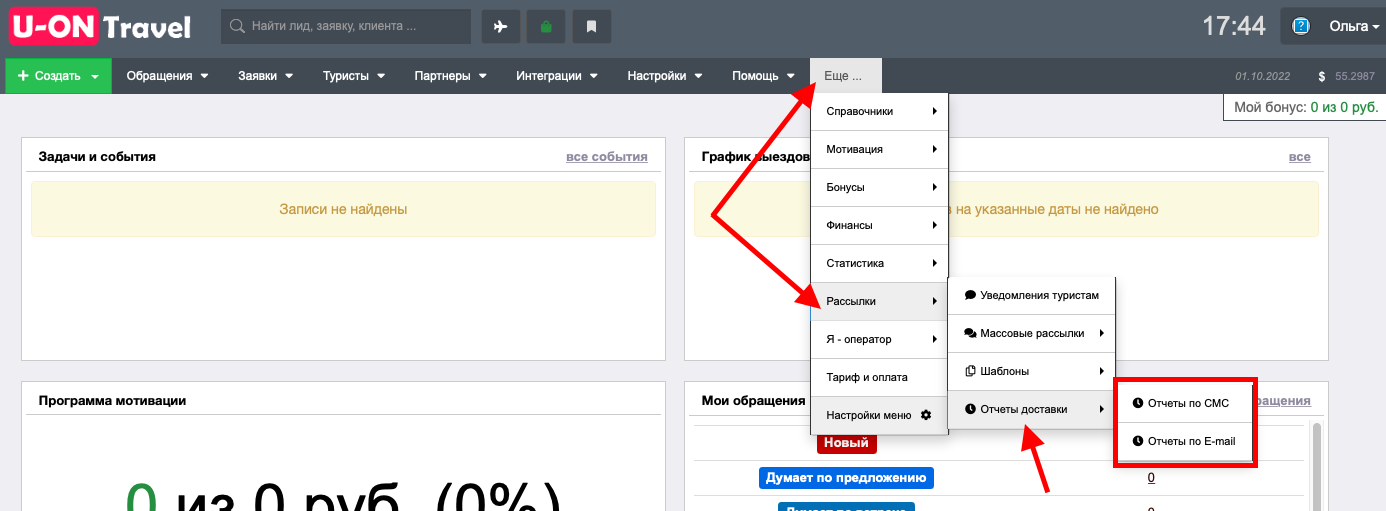This screenshot has height=511, width=1386.
Task: Expand the Финансы submenu
Action: click(x=879, y=225)
